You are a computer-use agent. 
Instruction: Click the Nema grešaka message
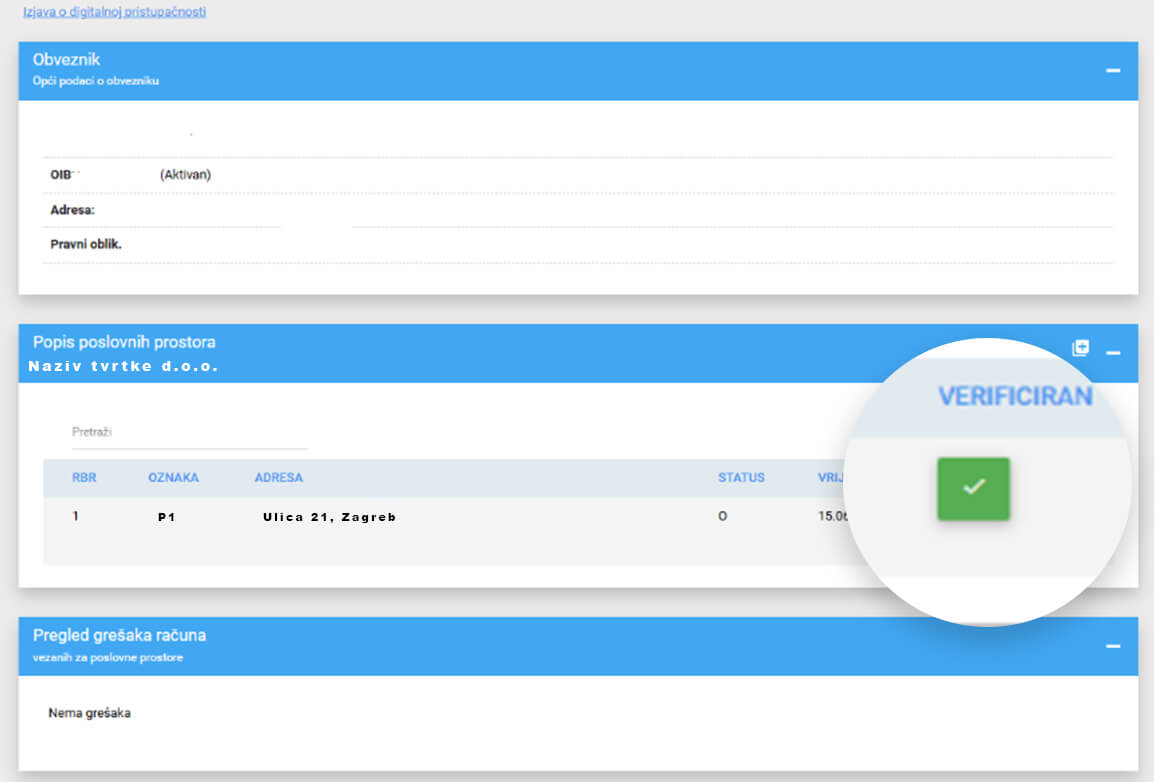point(89,713)
